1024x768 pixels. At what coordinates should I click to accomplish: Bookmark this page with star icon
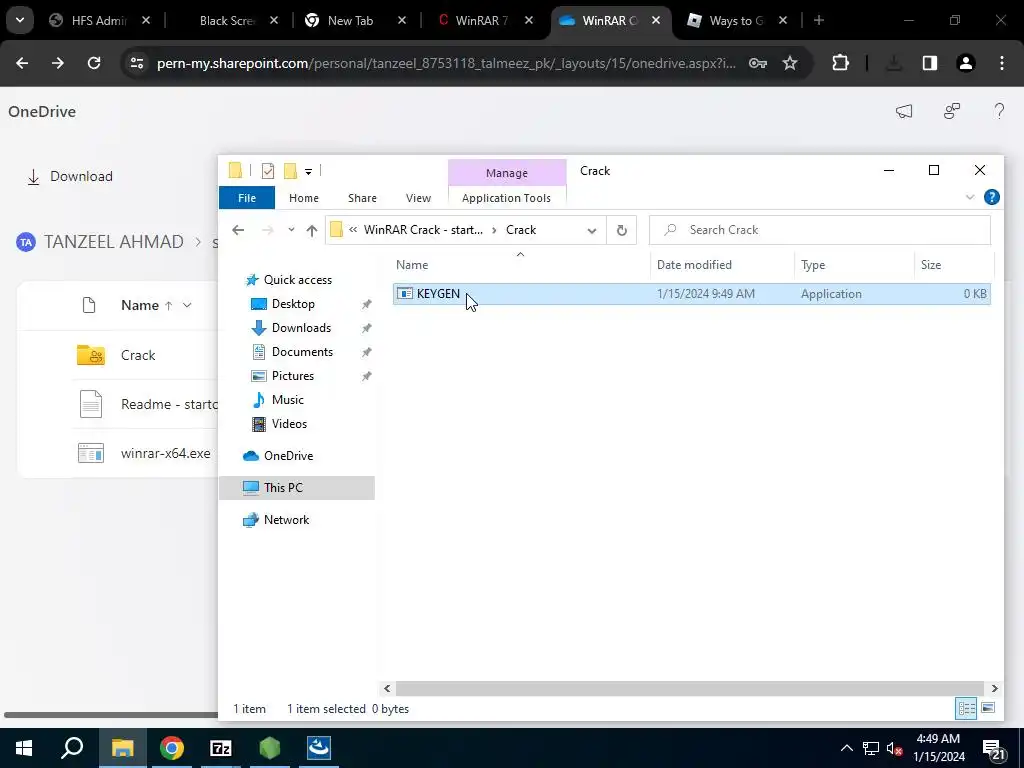[790, 63]
